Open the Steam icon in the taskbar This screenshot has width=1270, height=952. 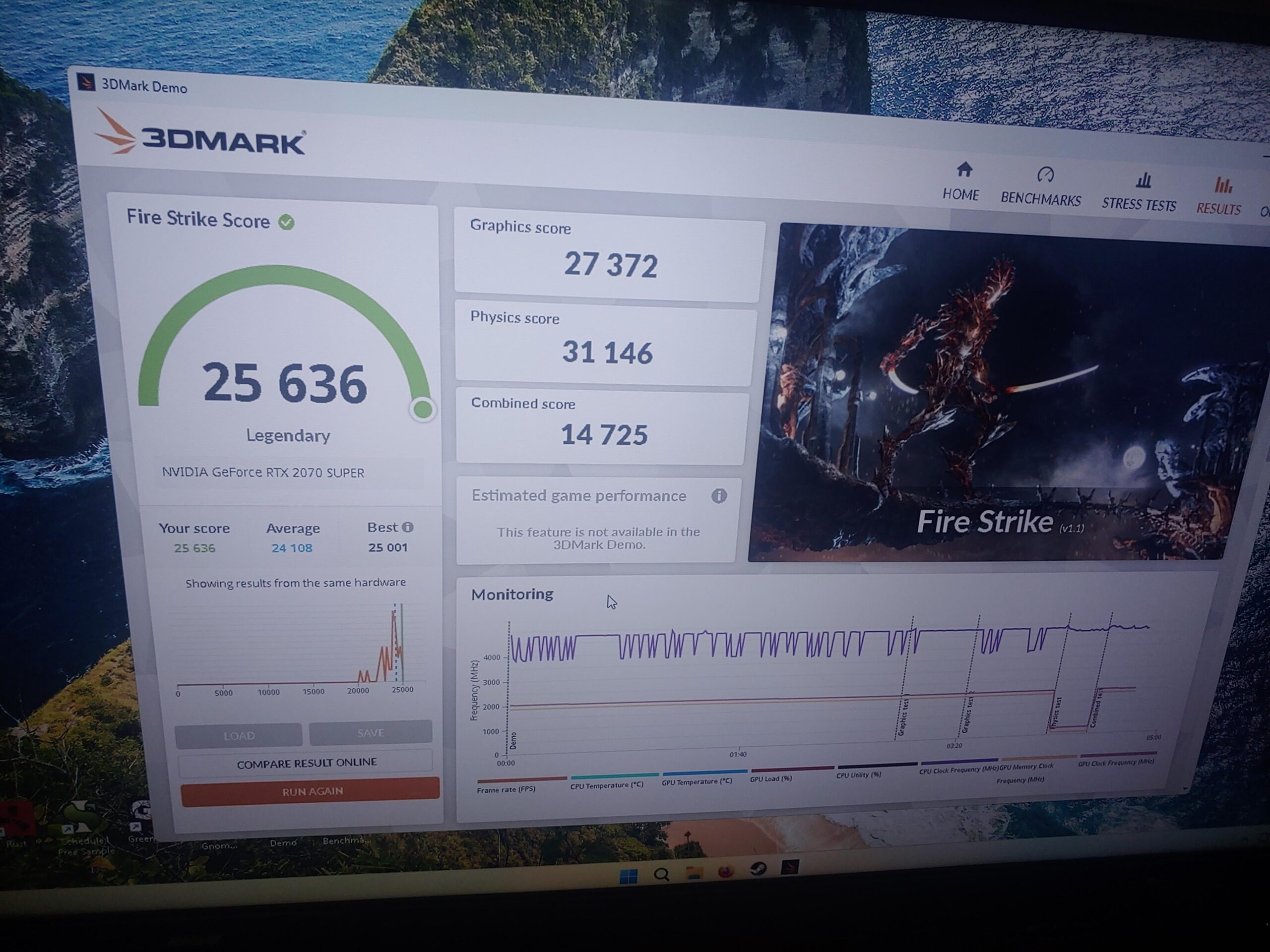click(x=759, y=870)
